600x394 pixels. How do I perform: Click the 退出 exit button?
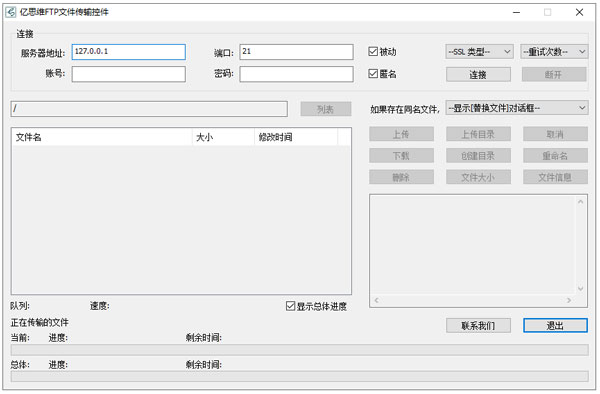point(556,326)
